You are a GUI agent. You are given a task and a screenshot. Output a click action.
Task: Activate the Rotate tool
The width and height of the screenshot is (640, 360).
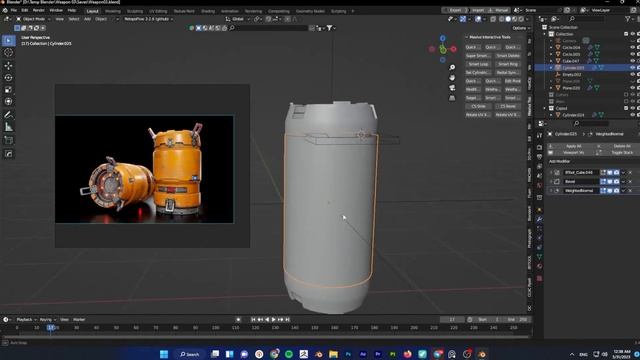[x=8, y=78]
